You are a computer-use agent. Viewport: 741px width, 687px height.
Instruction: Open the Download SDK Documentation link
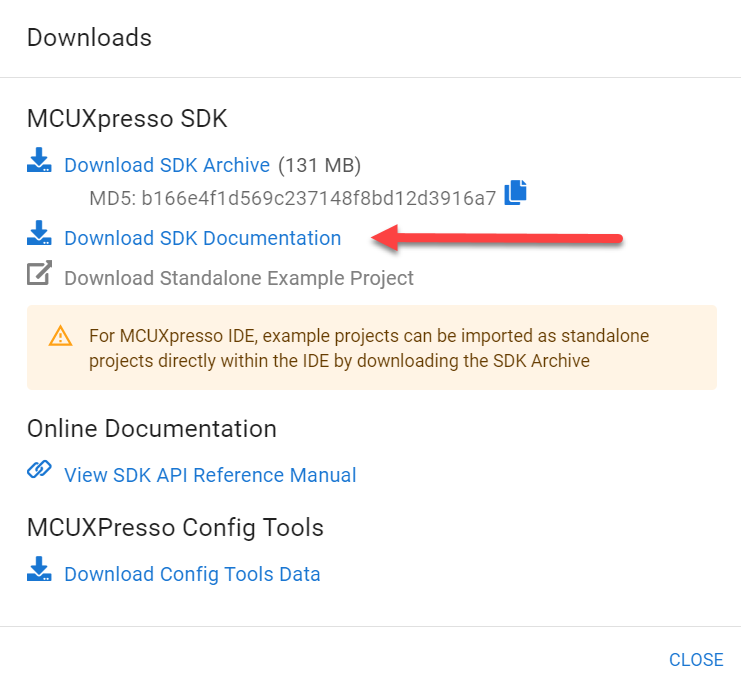pyautogui.click(x=203, y=238)
